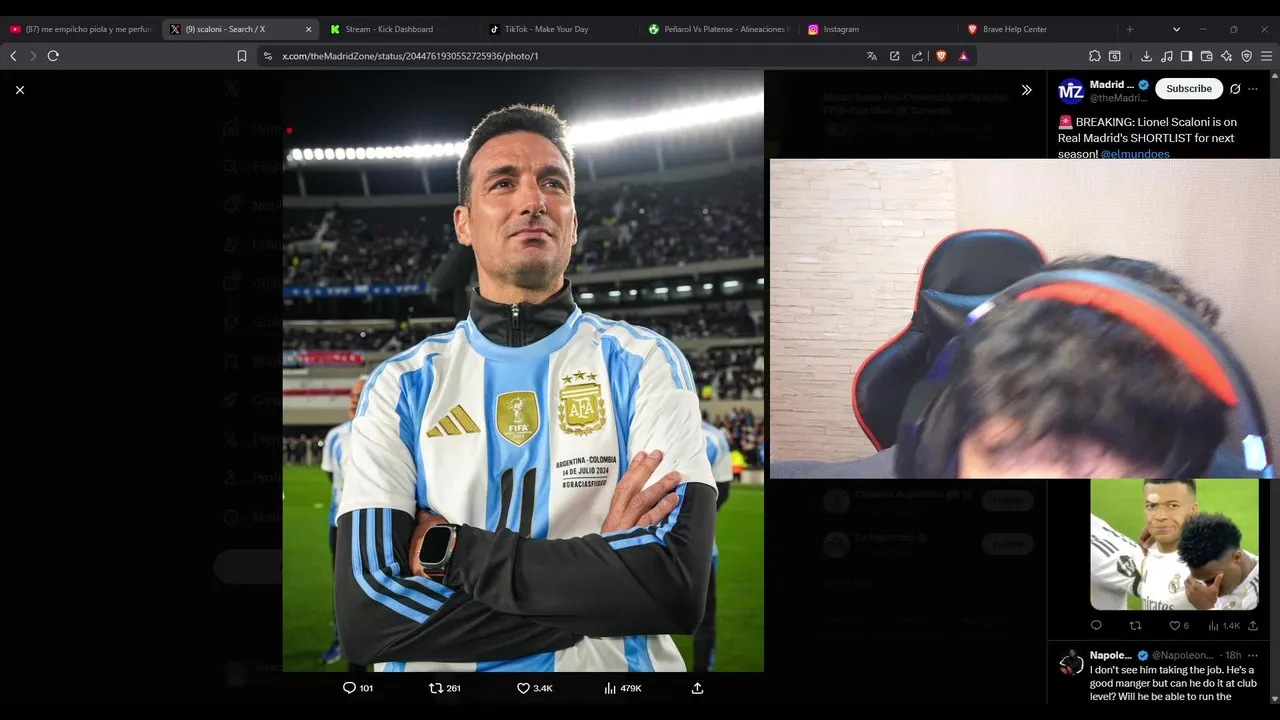Open Brave VPN shield icon
This screenshot has width=1280, height=720.
1246,56
